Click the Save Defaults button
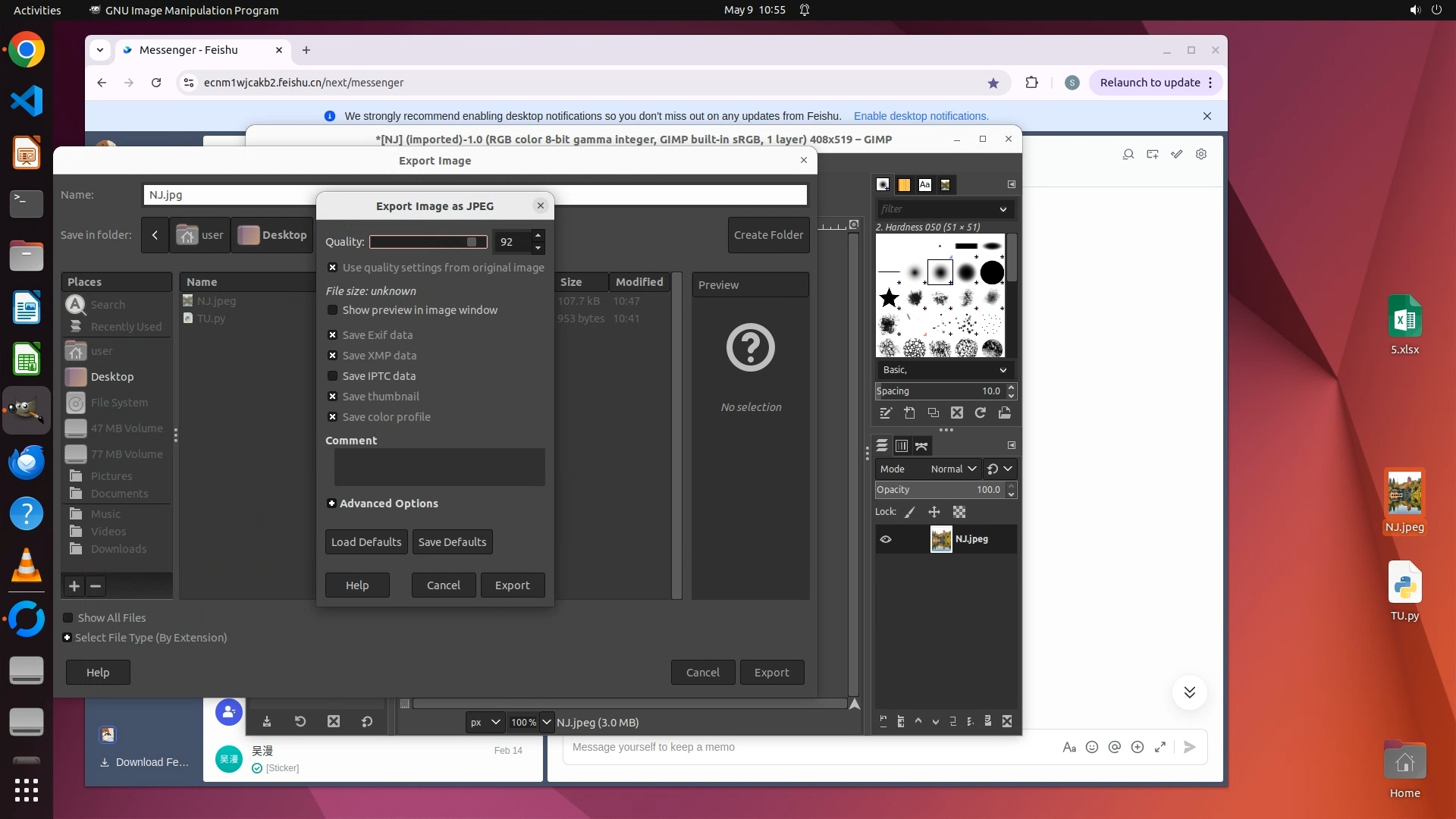The image size is (1456, 819). [452, 542]
